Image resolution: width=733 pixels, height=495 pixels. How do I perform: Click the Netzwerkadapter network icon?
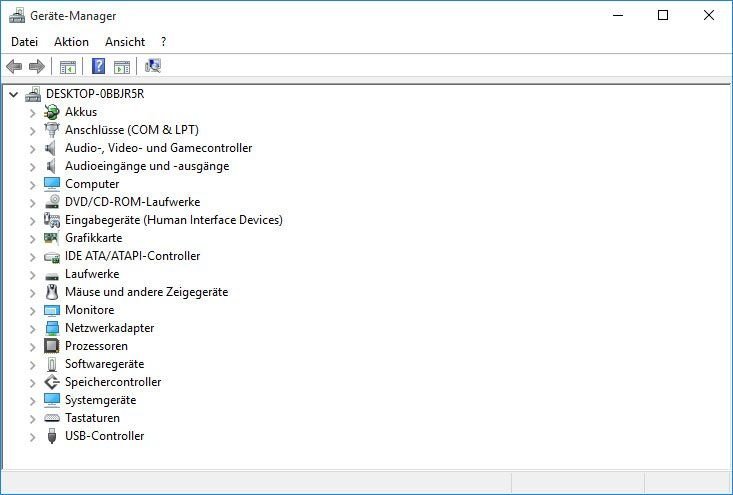[52, 328]
